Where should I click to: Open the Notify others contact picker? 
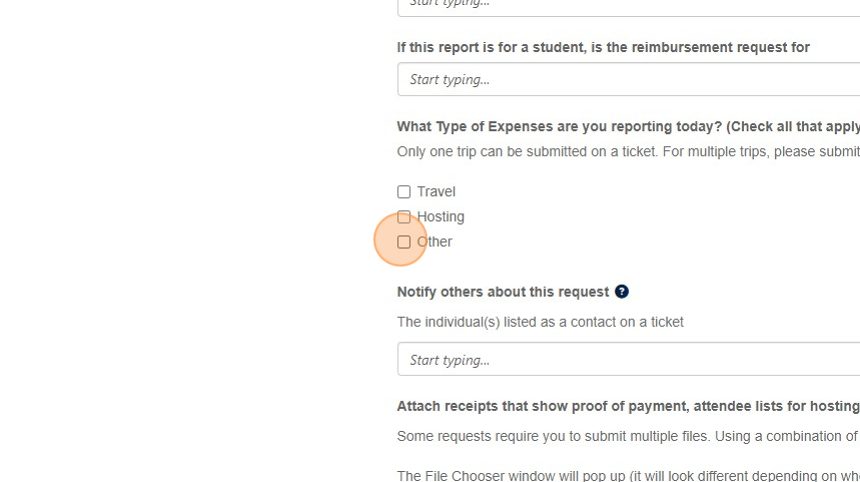pos(628,359)
